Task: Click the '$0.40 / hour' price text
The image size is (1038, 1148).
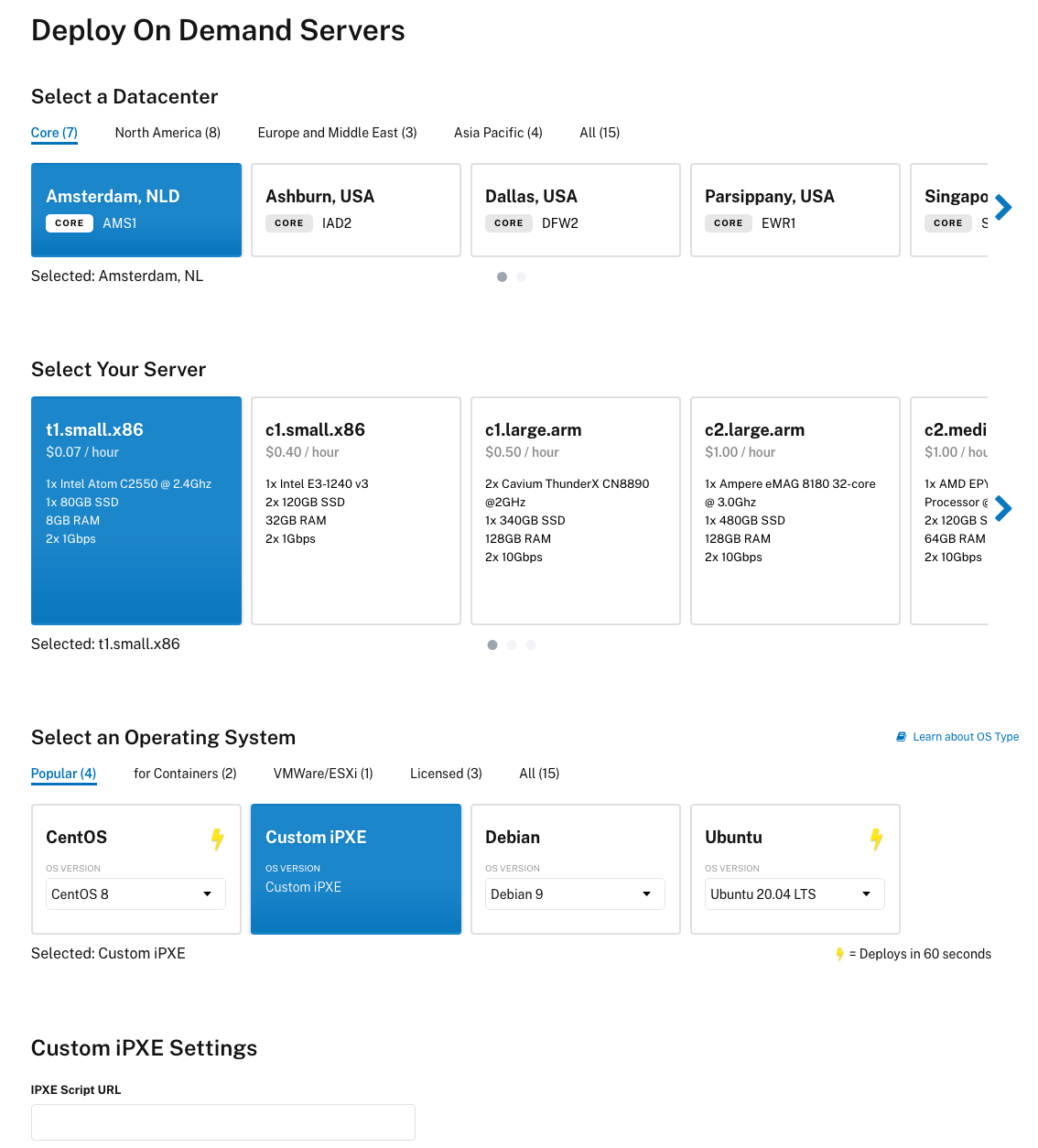Action: click(x=302, y=452)
